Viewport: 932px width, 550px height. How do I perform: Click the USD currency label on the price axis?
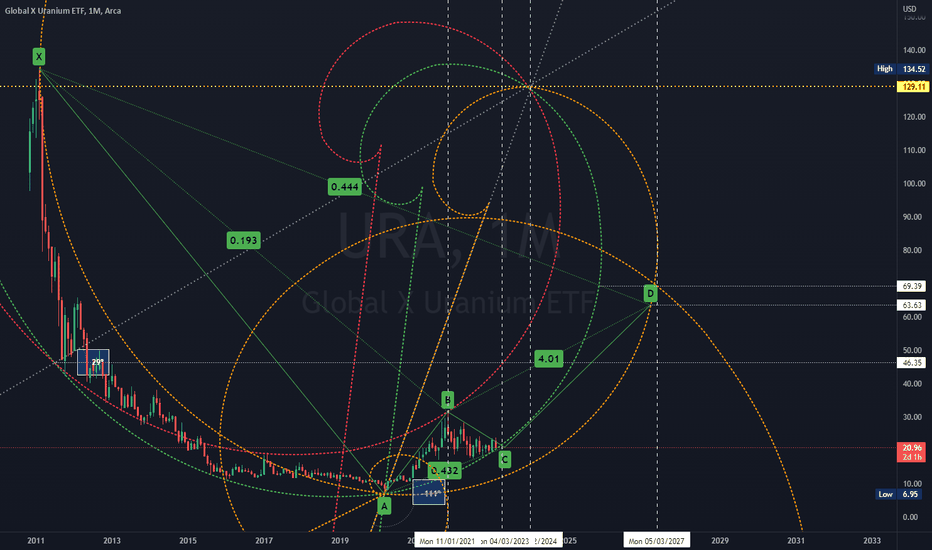pos(909,8)
